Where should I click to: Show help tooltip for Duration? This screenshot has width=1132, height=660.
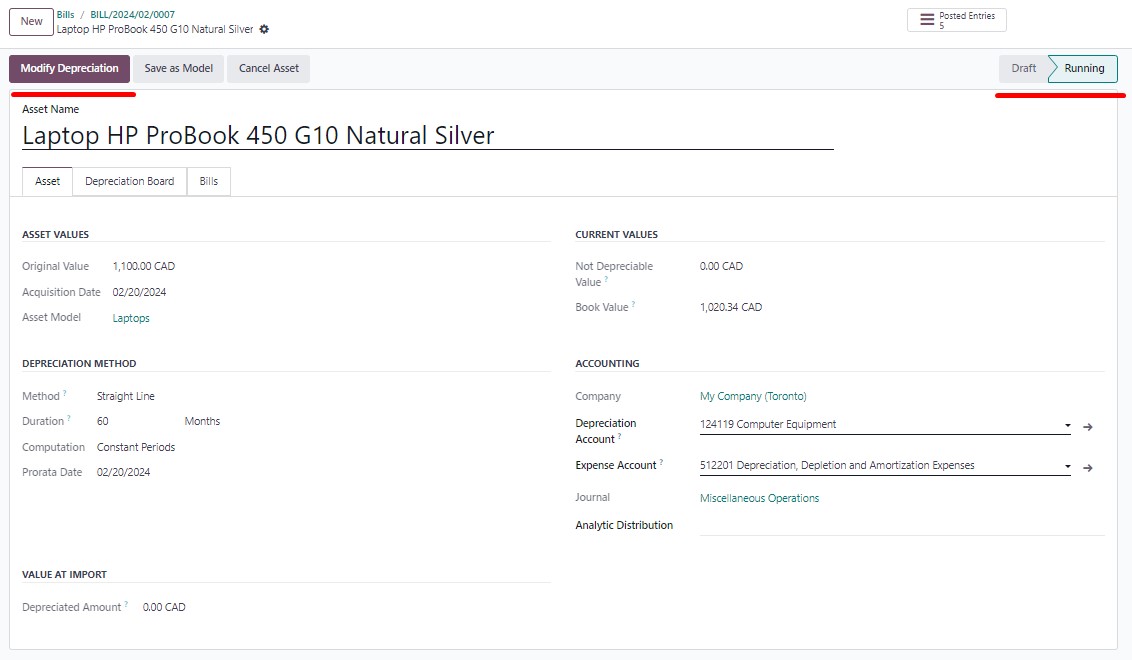[x=69, y=418]
